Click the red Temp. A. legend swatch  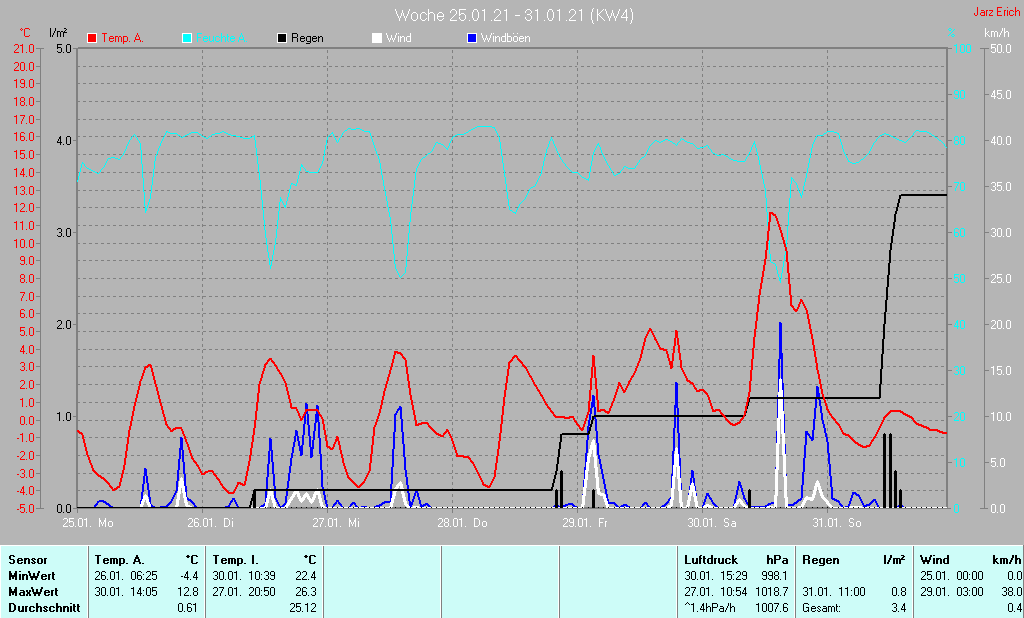tap(91, 38)
